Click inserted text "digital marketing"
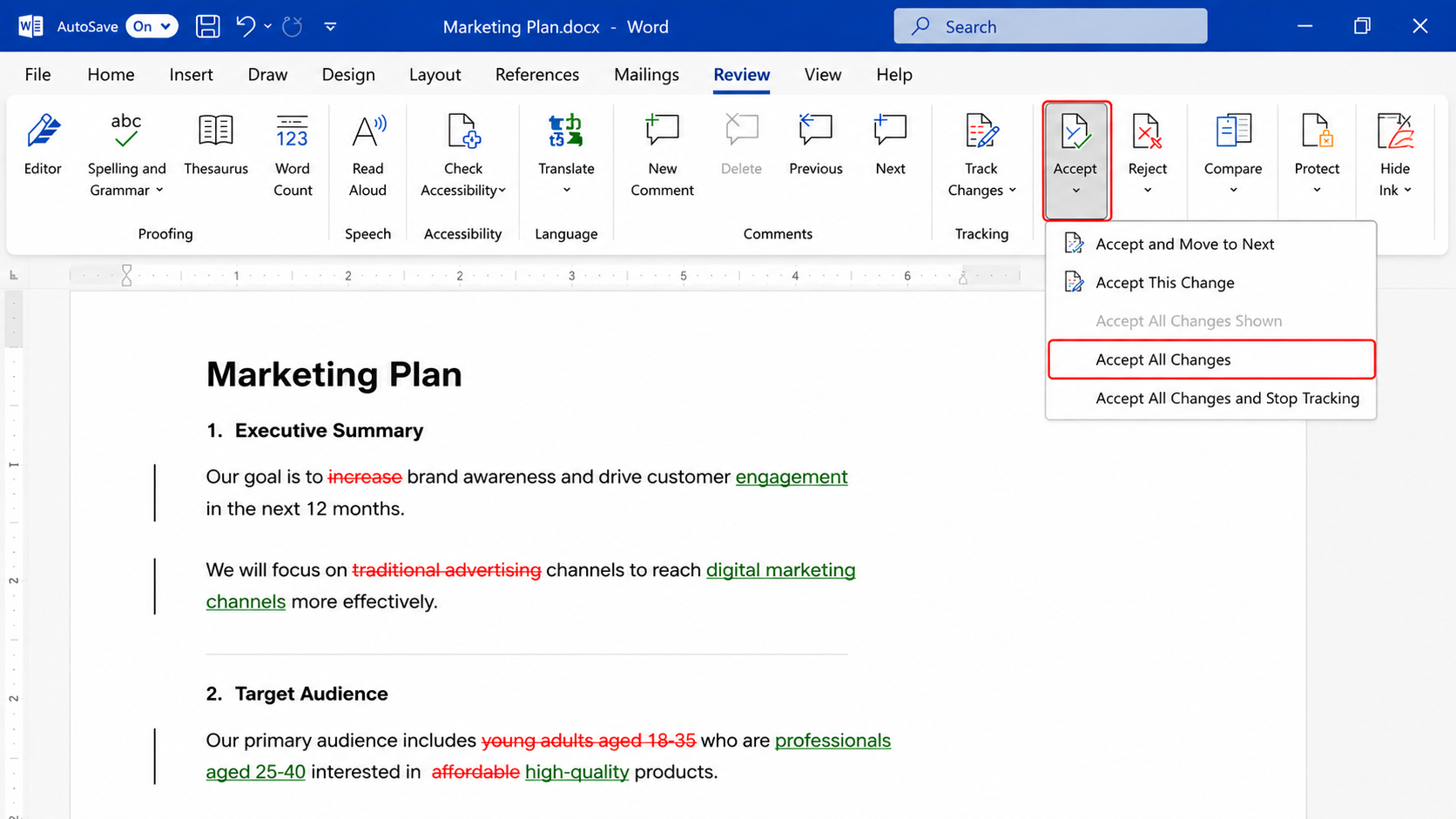The image size is (1456, 819). (780, 570)
